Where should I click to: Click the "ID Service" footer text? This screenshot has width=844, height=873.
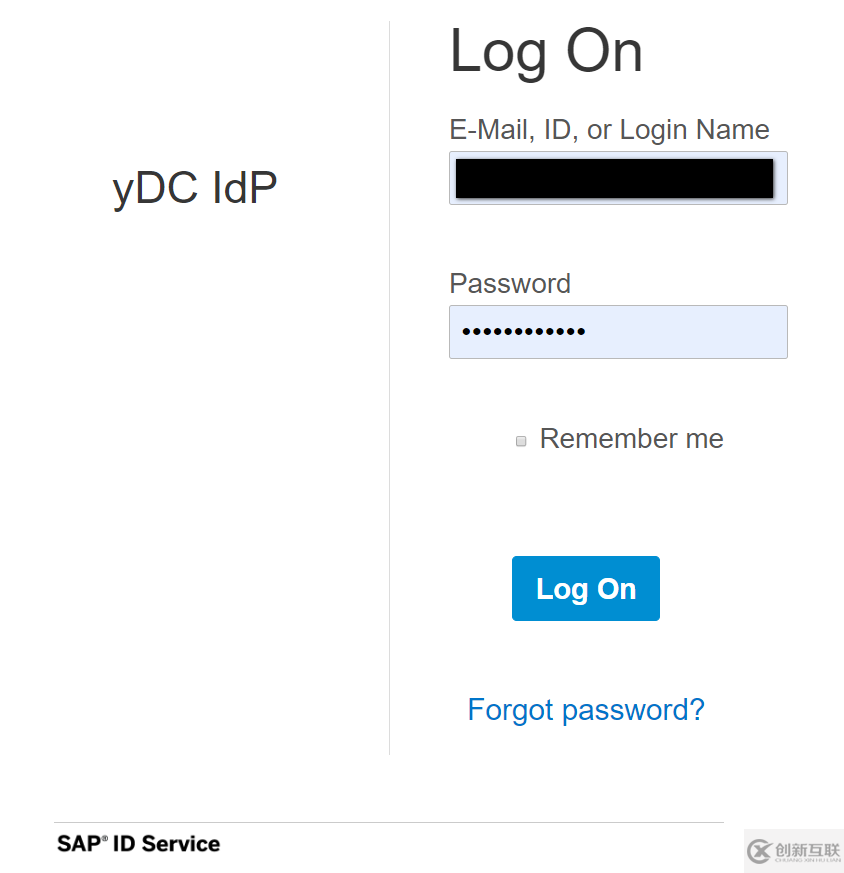click(x=166, y=844)
